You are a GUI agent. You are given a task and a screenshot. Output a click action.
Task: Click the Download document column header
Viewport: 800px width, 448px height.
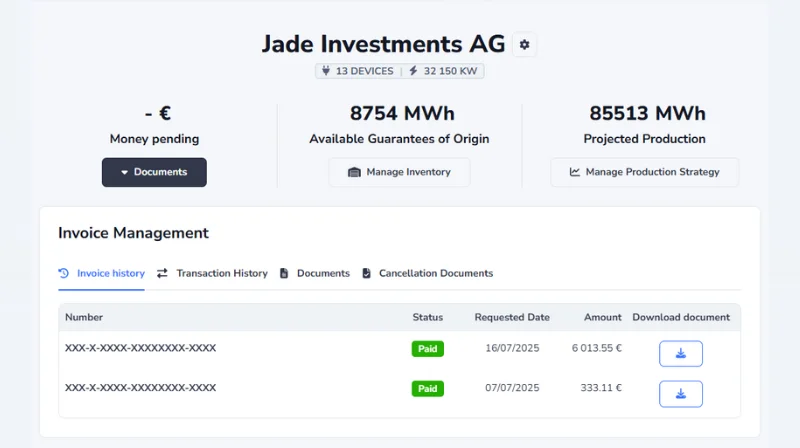click(681, 317)
